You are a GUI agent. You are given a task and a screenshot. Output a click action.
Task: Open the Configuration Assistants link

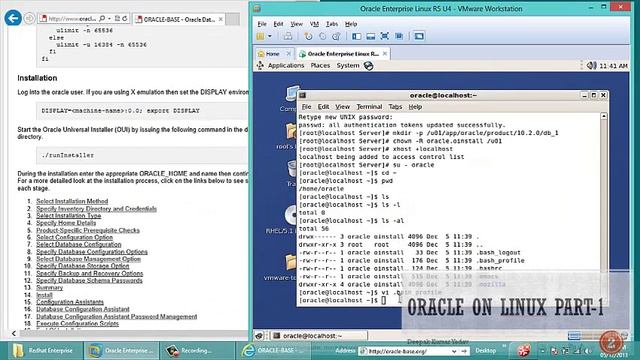70,302
